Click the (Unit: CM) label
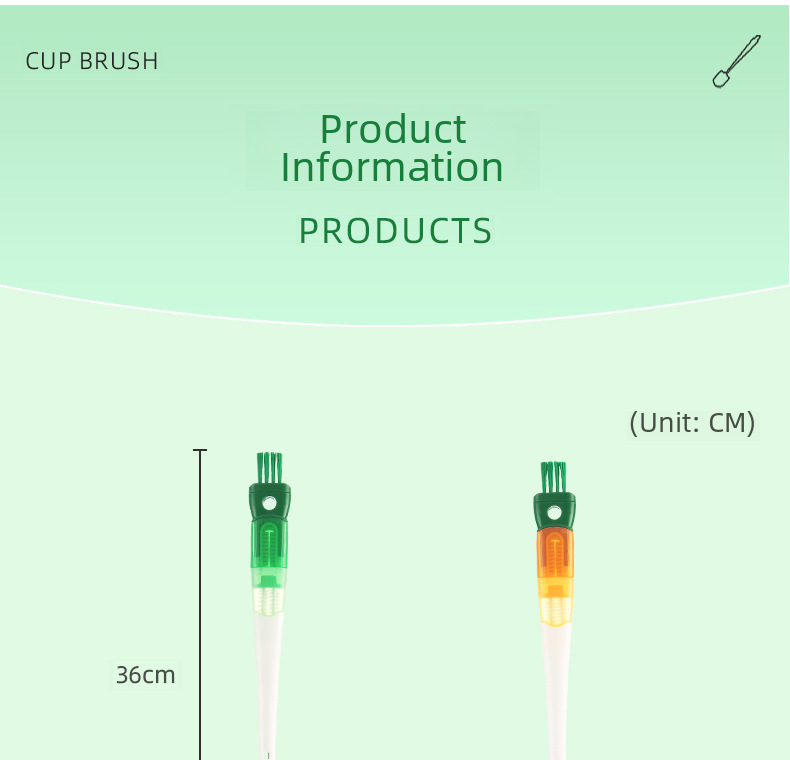This screenshot has height=760, width=790. point(692,423)
